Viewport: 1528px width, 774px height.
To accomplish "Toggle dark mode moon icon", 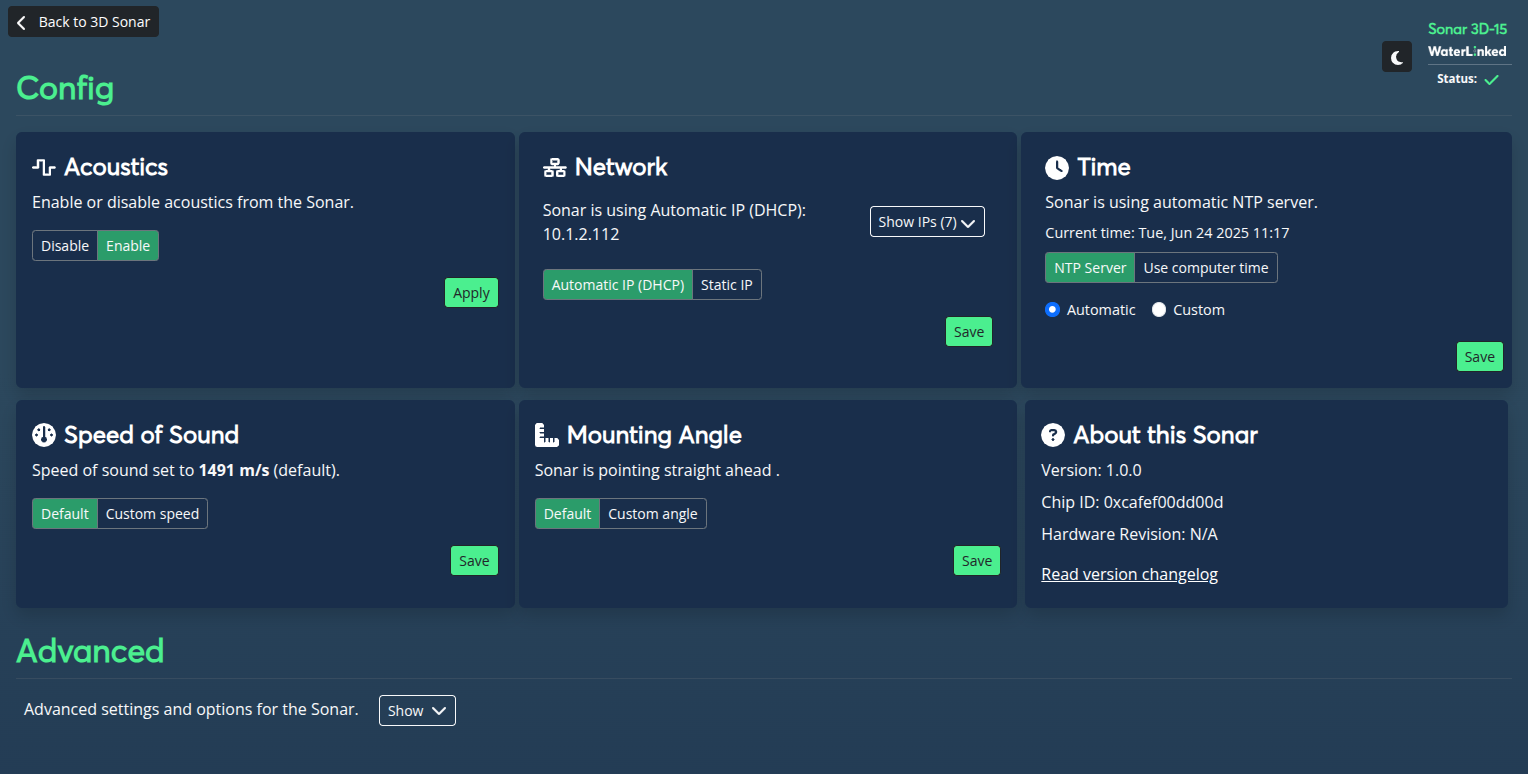I will click(x=1396, y=57).
